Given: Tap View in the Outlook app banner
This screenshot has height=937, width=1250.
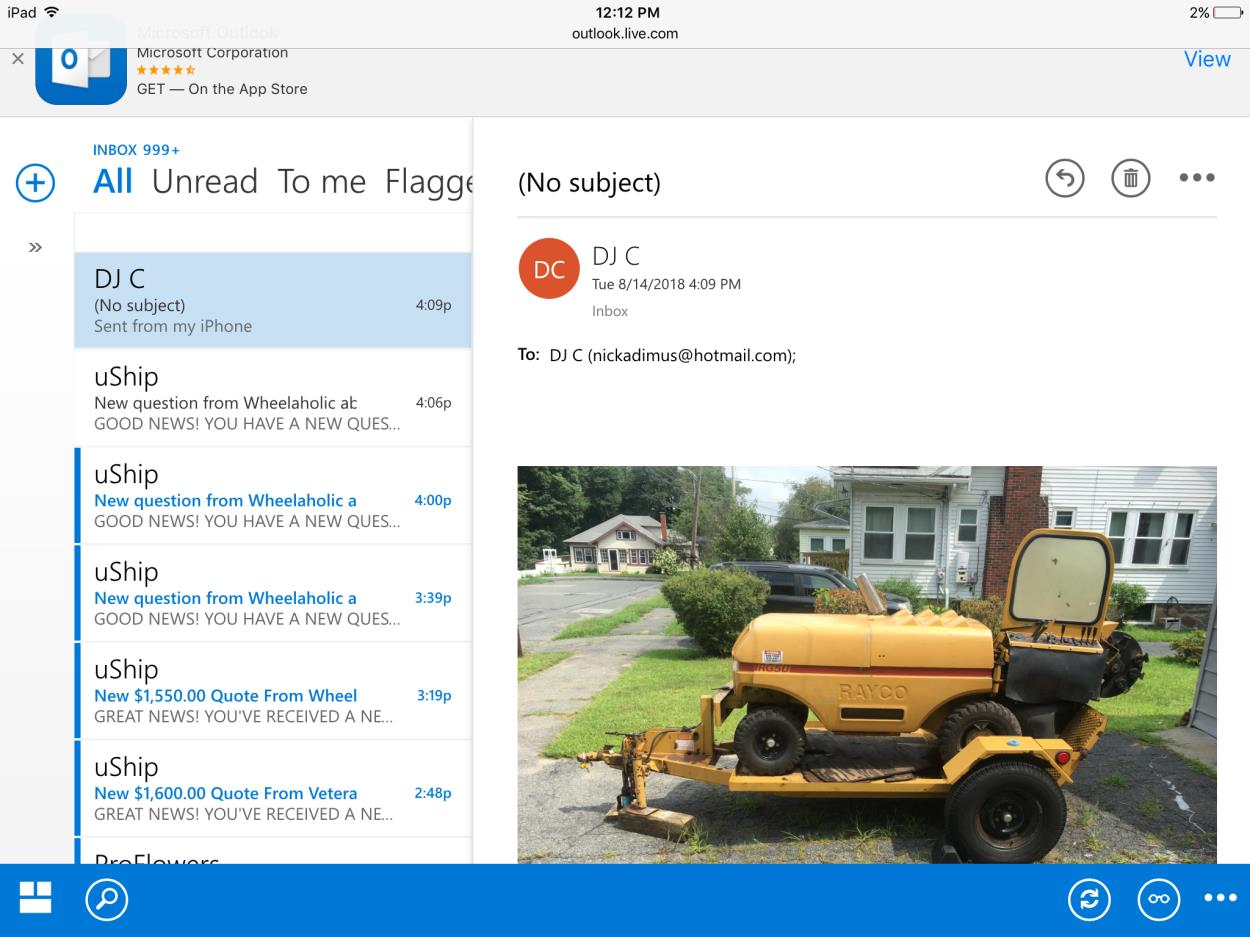Looking at the screenshot, I should coord(1206,59).
